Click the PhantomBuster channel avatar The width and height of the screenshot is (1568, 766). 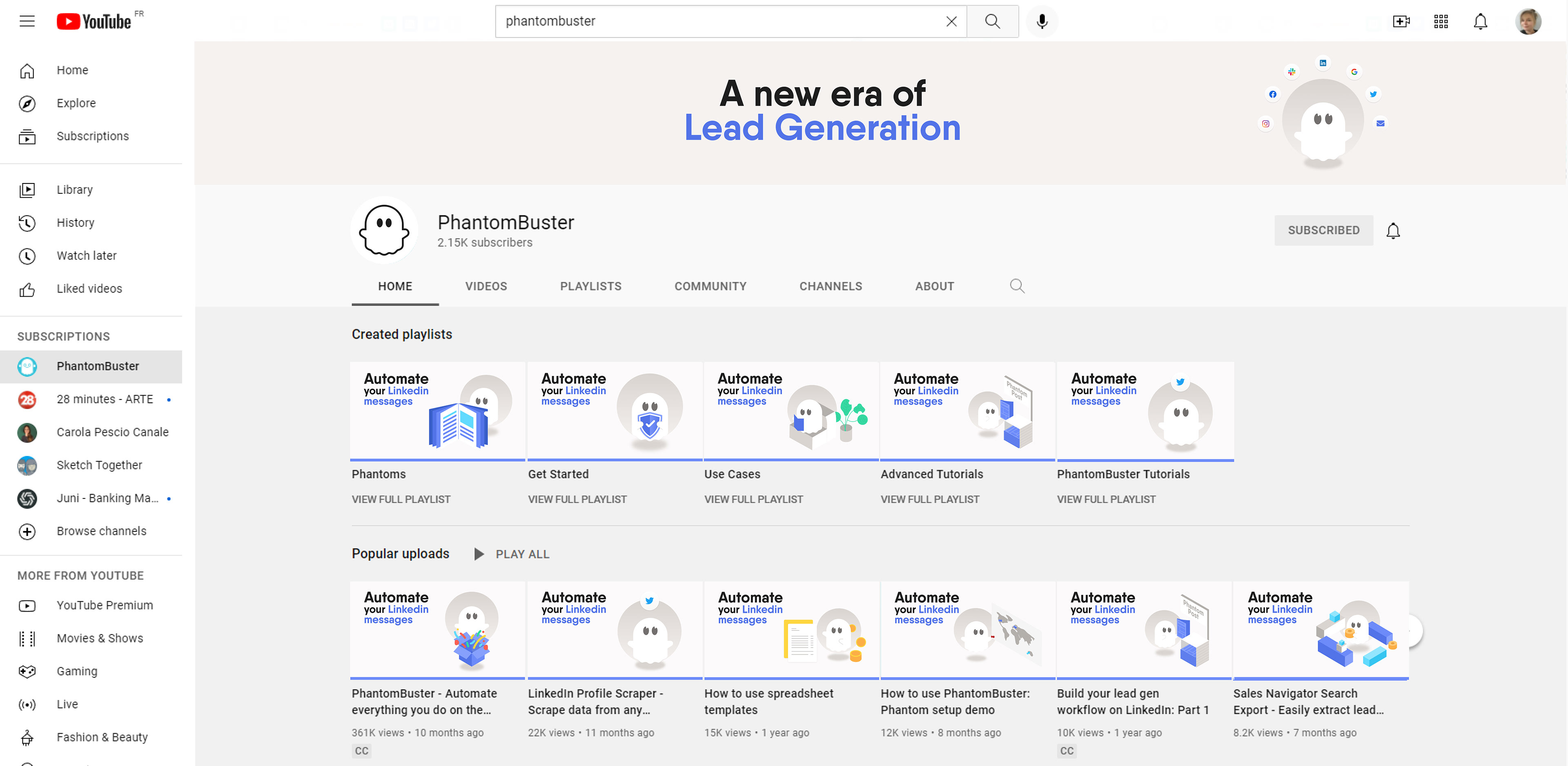coord(384,230)
